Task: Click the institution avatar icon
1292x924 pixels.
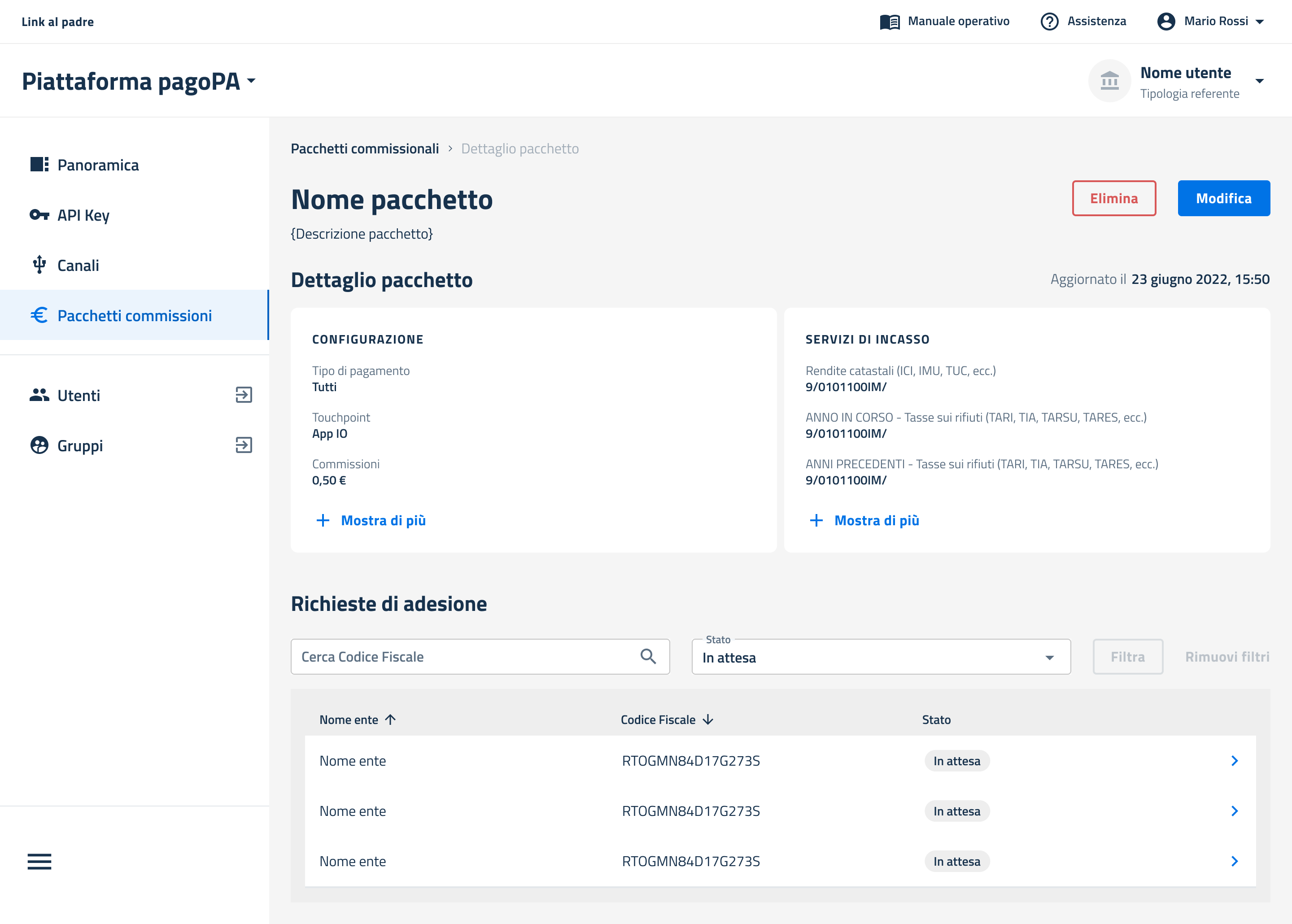Action: point(1109,81)
